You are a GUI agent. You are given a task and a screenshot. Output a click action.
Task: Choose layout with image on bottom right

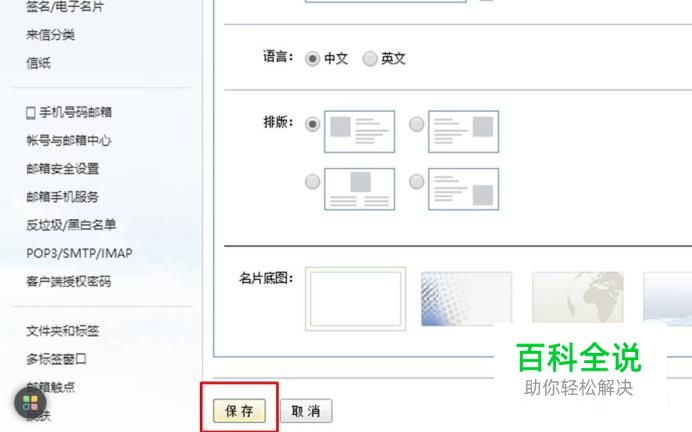463,189
